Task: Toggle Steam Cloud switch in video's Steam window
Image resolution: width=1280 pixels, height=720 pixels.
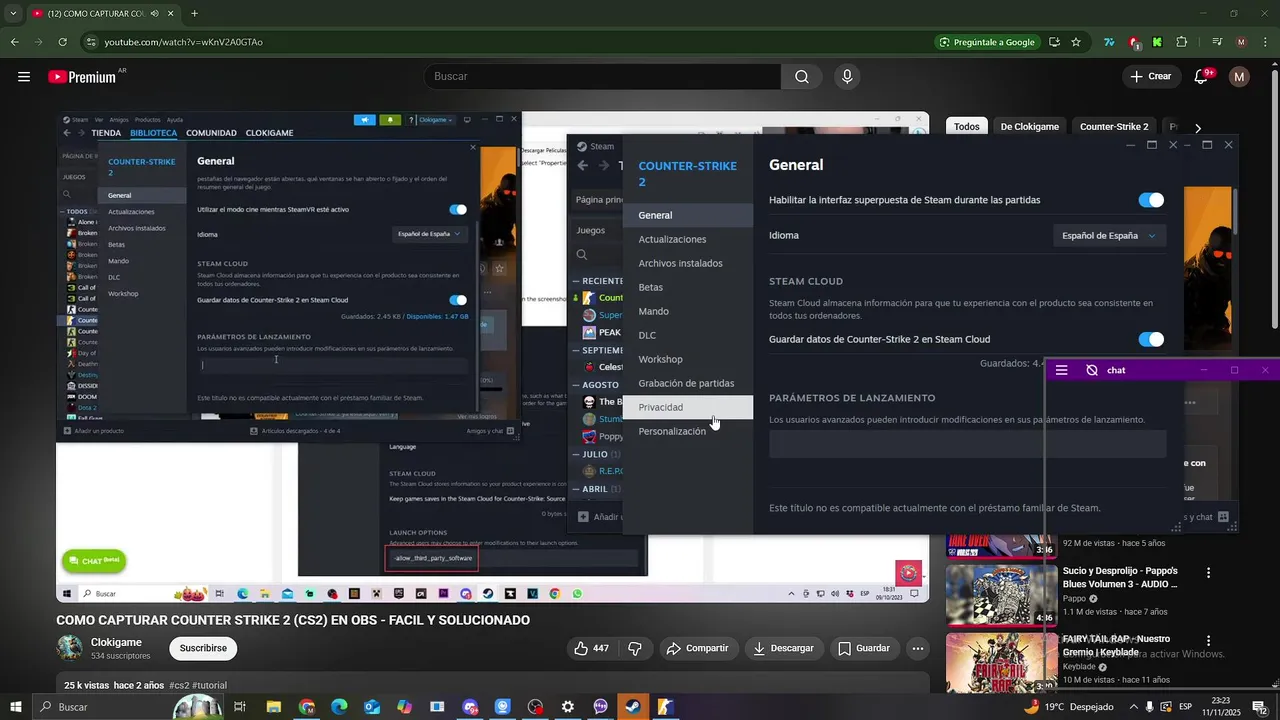Action: [458, 300]
